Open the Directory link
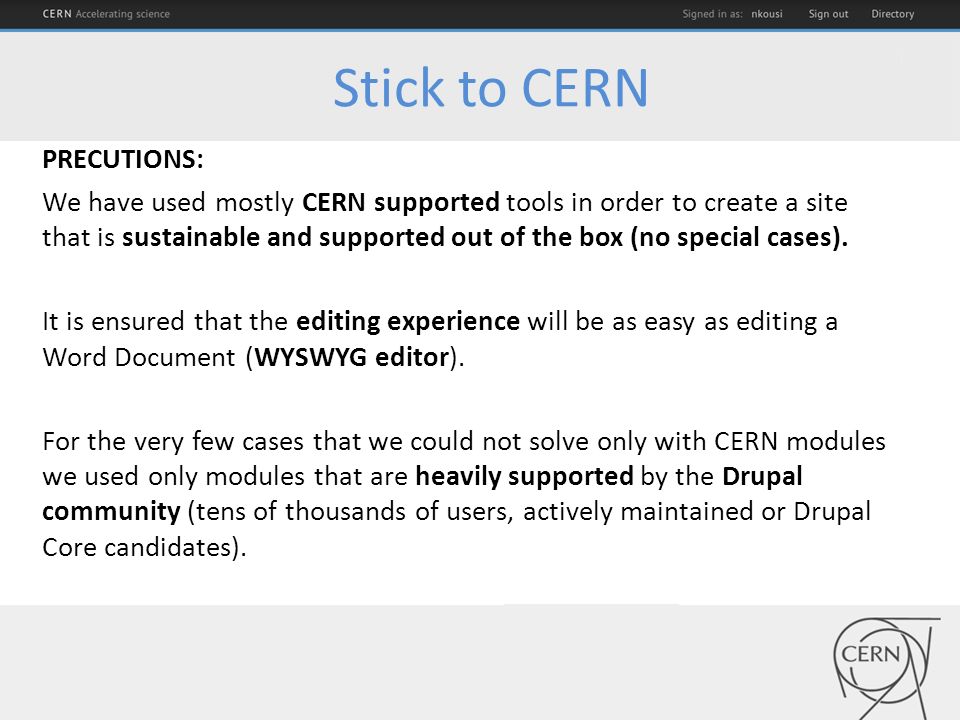The image size is (960, 720). 893,13
